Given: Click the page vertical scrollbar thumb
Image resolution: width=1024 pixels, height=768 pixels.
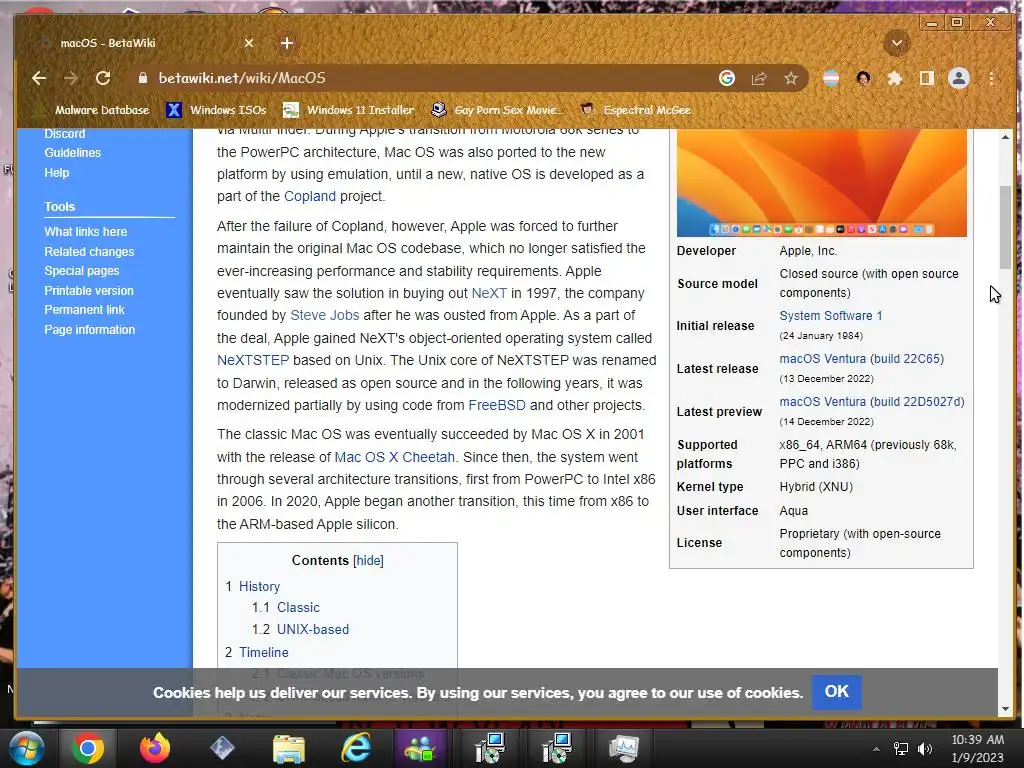Looking at the screenshot, I should click(1005, 227).
